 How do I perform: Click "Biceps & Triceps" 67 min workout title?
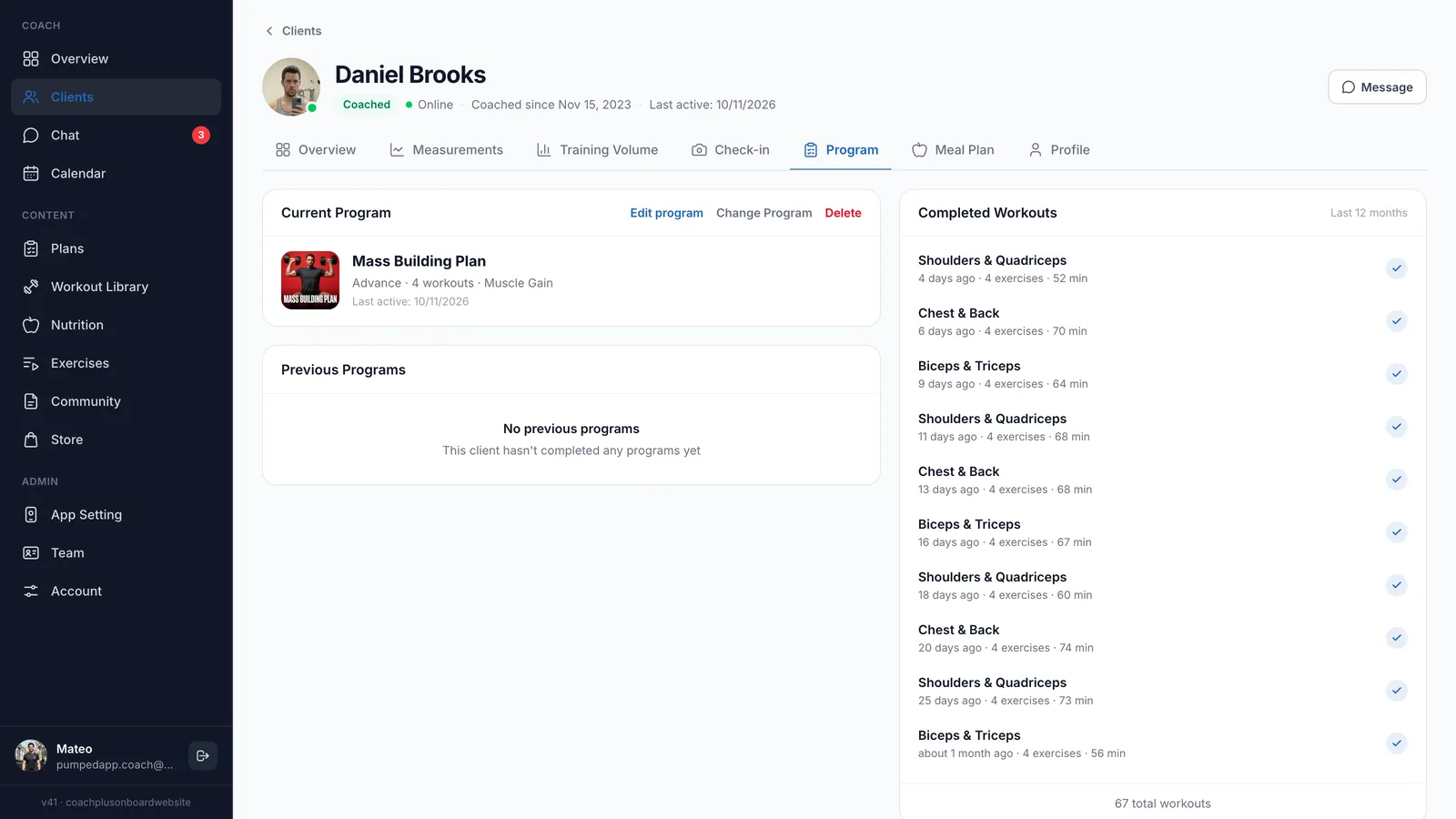coord(969,524)
